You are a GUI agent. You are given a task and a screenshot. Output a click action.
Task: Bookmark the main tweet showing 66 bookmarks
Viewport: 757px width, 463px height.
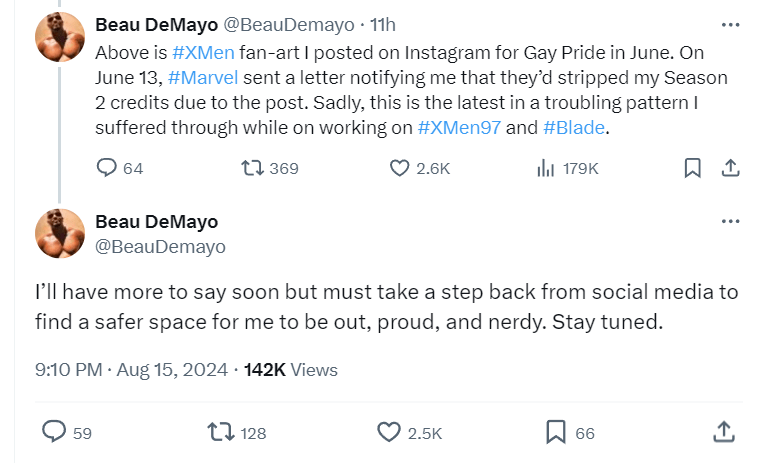pos(556,432)
